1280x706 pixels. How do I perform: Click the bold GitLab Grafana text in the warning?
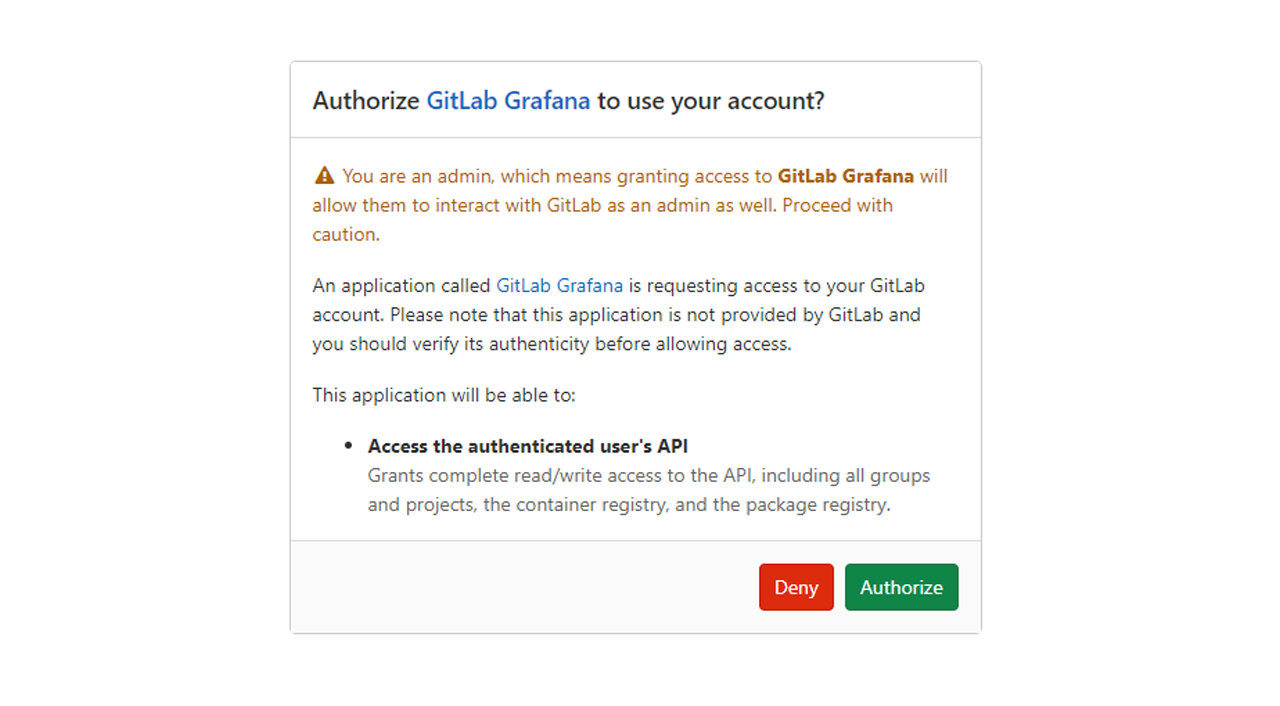[x=846, y=176]
